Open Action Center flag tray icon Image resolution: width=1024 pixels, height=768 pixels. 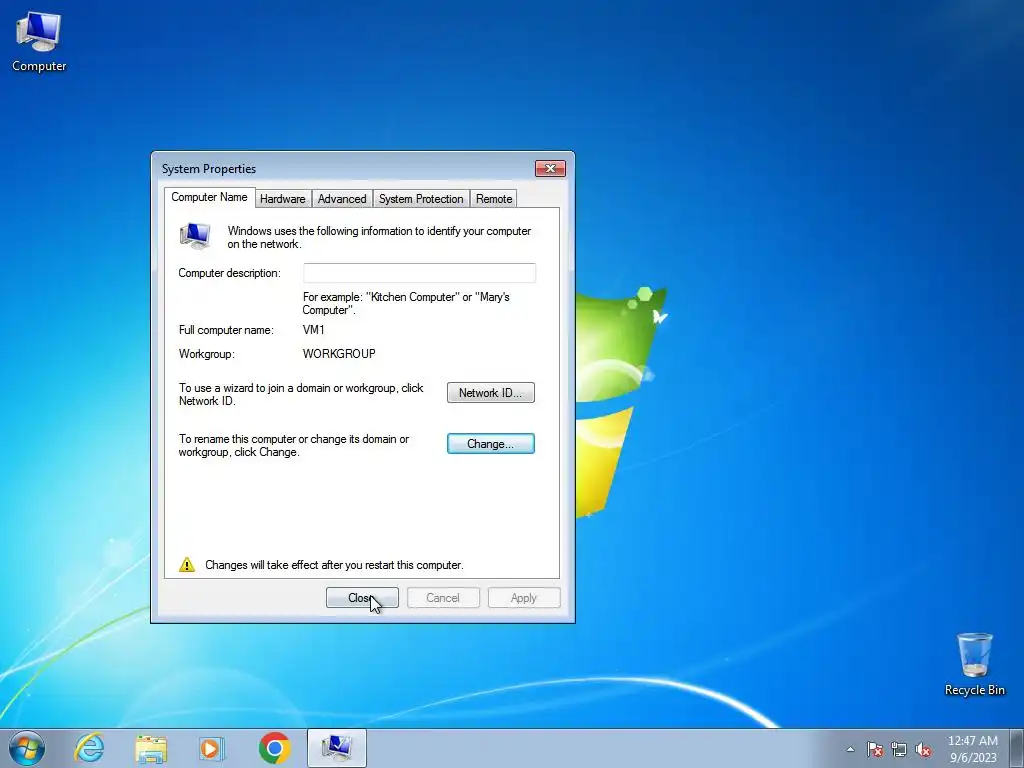pyautogui.click(x=875, y=749)
